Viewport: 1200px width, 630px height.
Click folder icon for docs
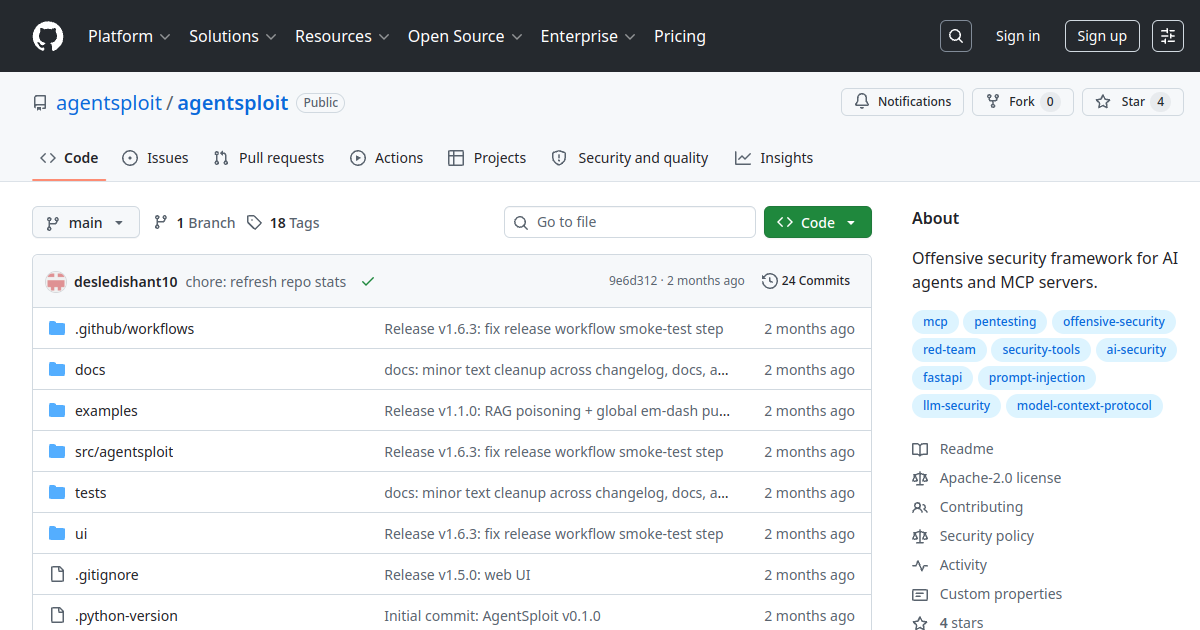57,370
